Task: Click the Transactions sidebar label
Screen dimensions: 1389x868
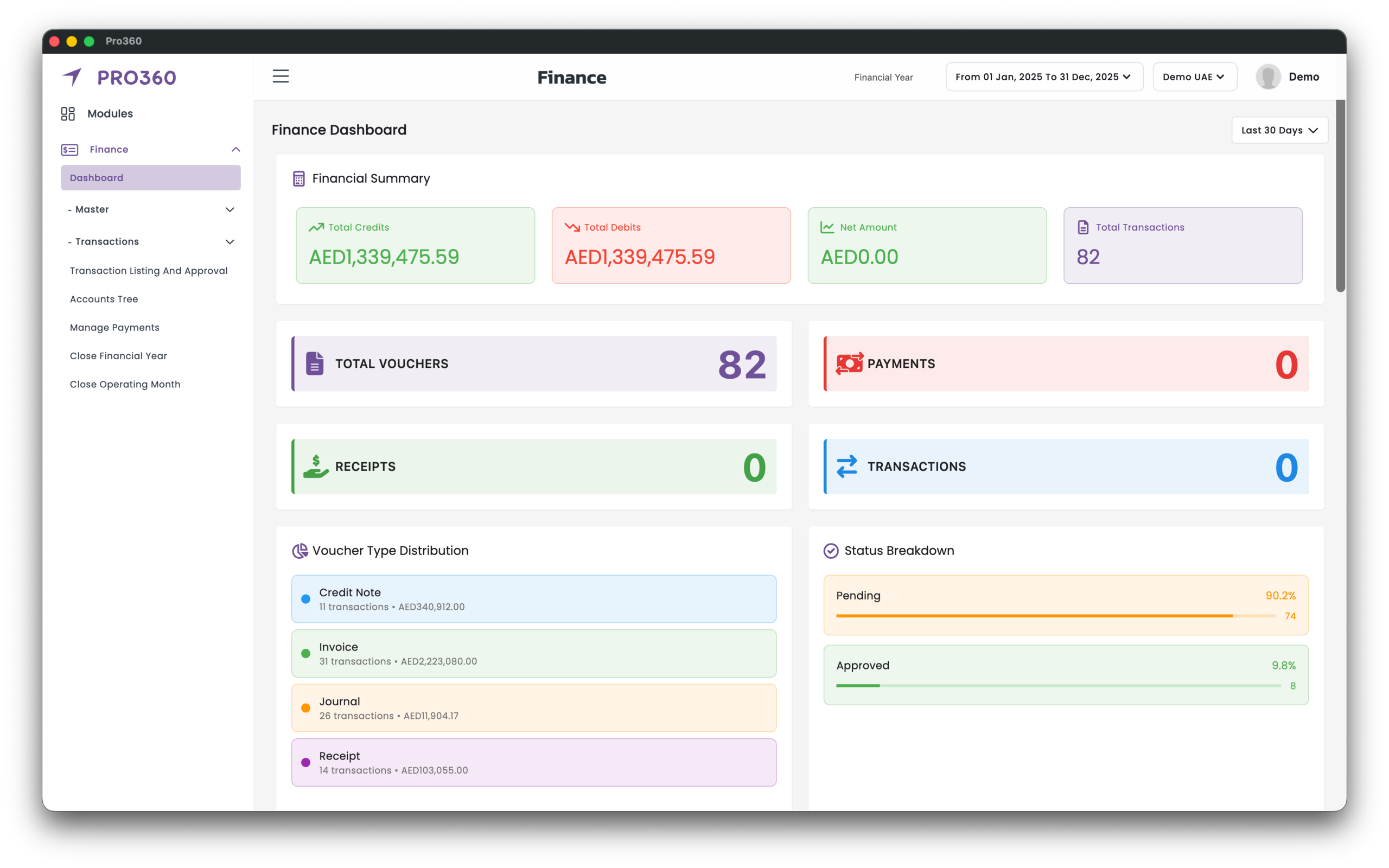Action: click(x=107, y=242)
